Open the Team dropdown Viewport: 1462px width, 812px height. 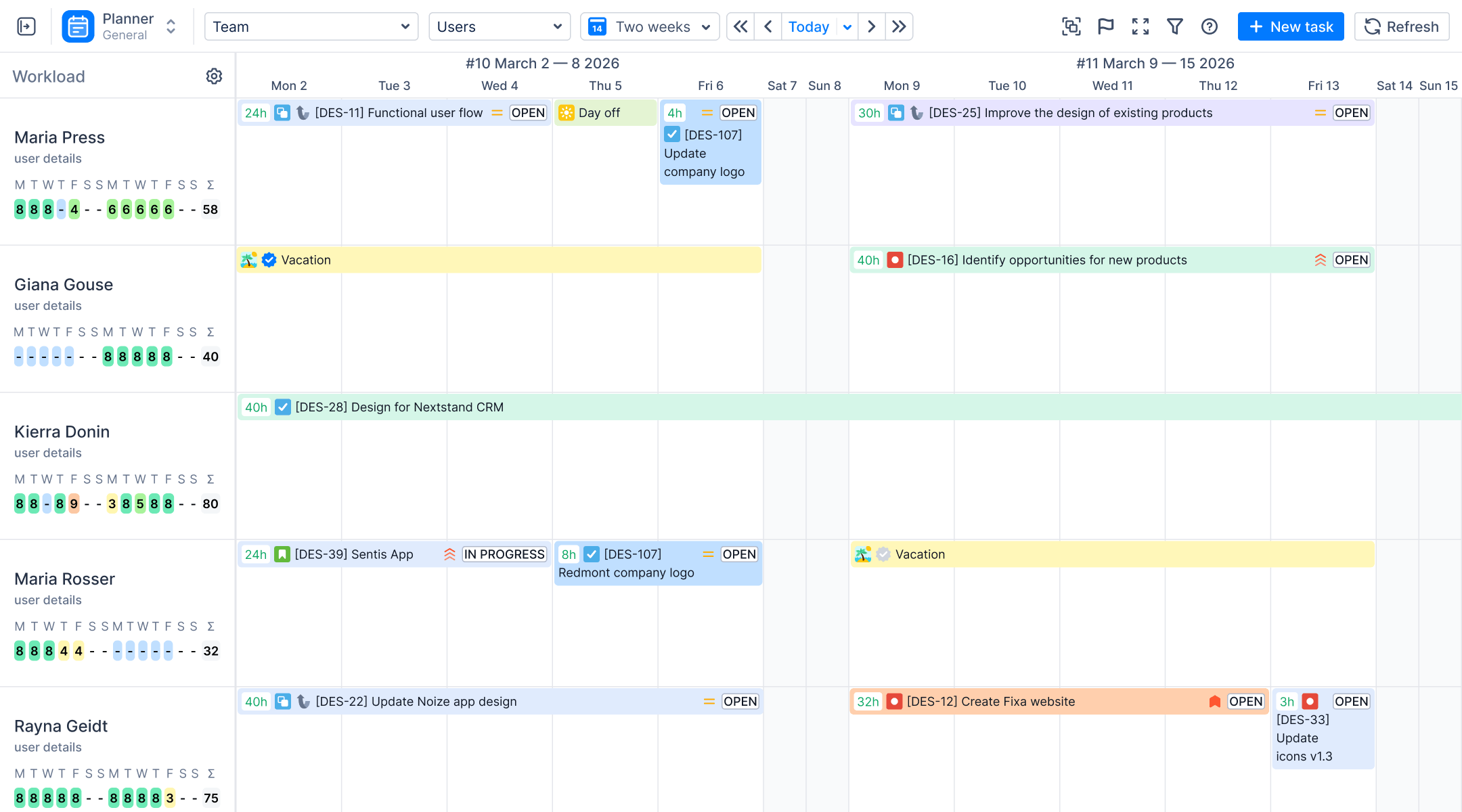click(x=311, y=26)
